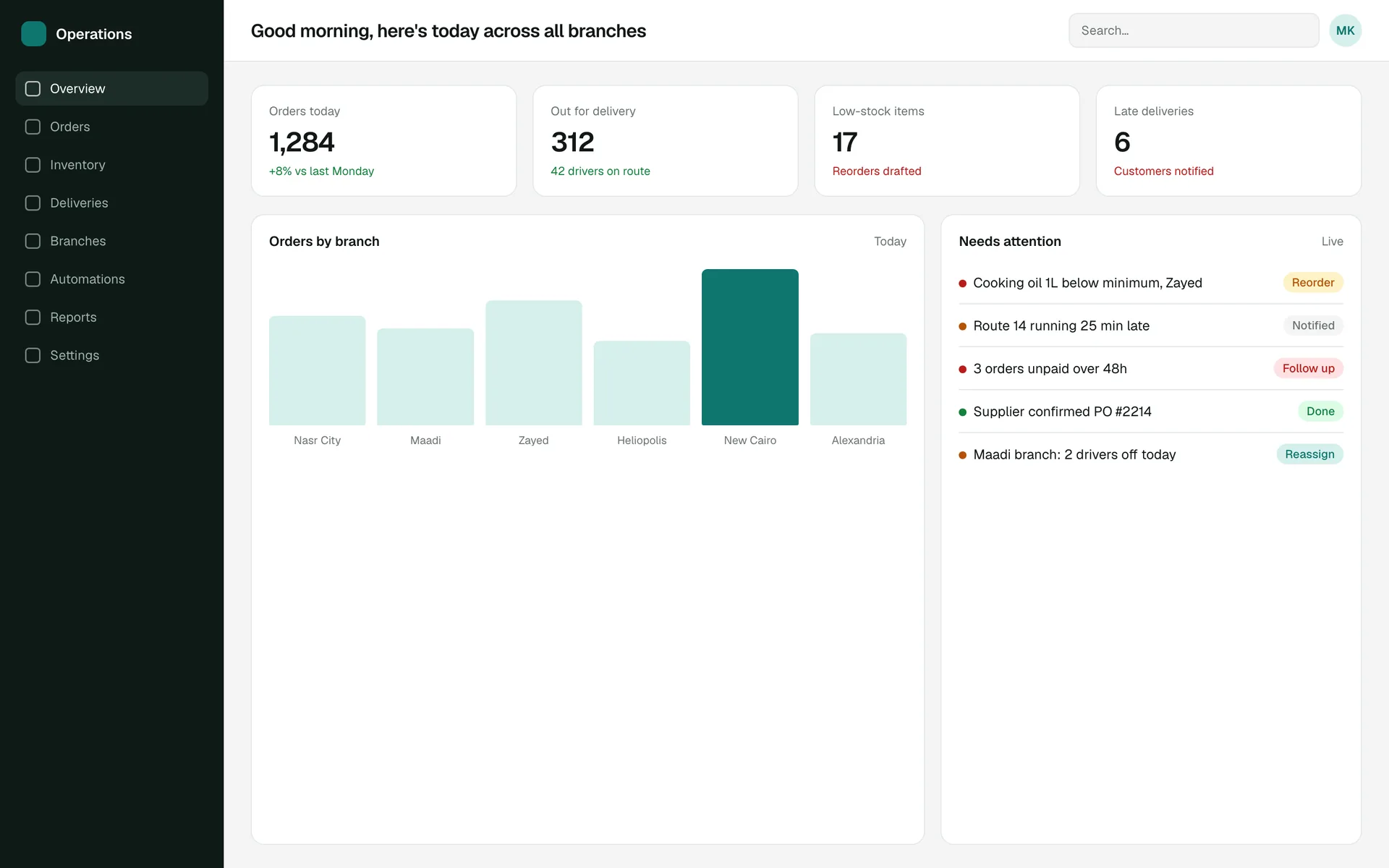Screen dimensions: 1389x868
Task: Open the Late deliveries 6 card
Action: coord(1228,141)
